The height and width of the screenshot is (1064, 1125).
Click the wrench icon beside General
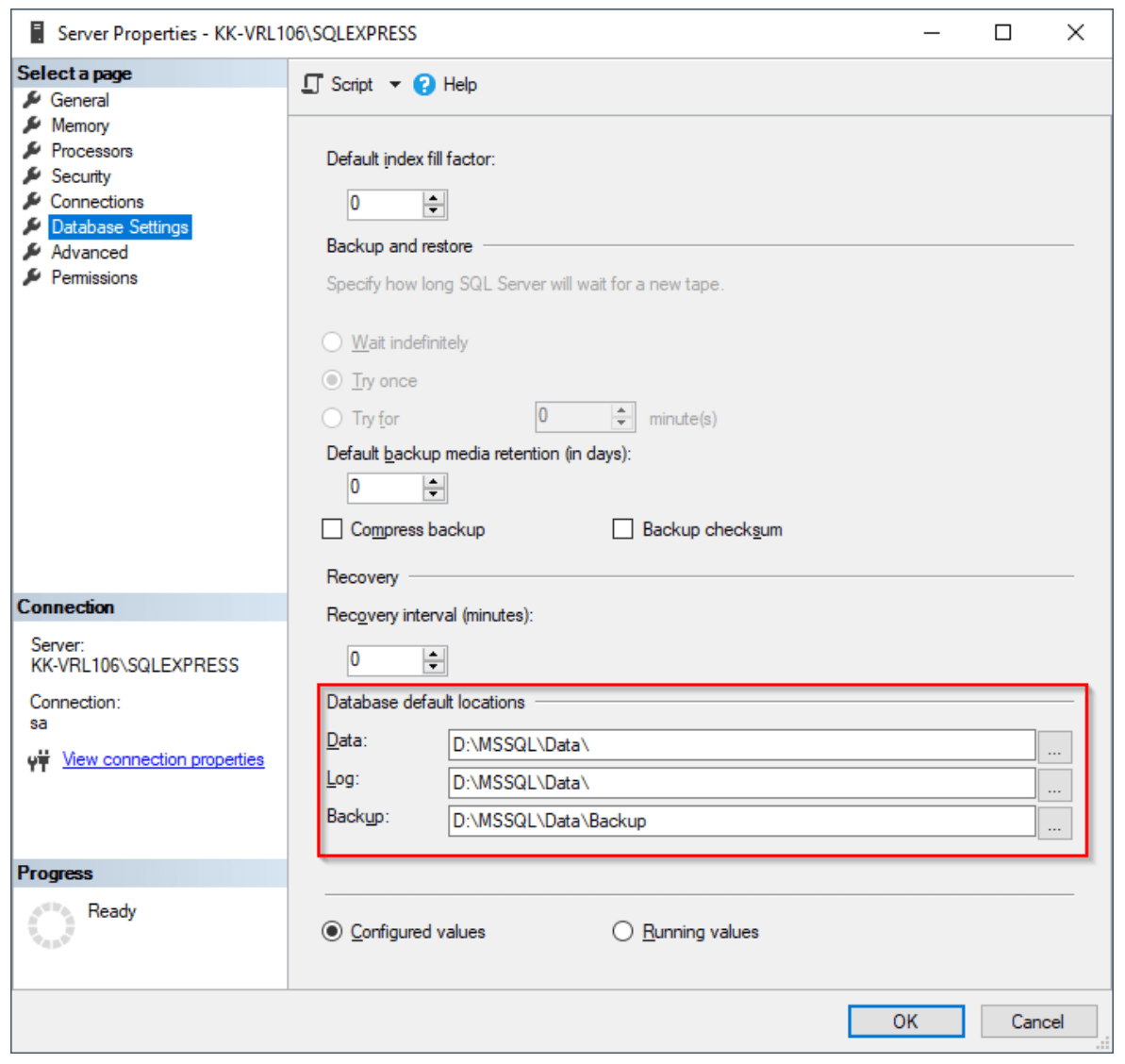(32, 100)
